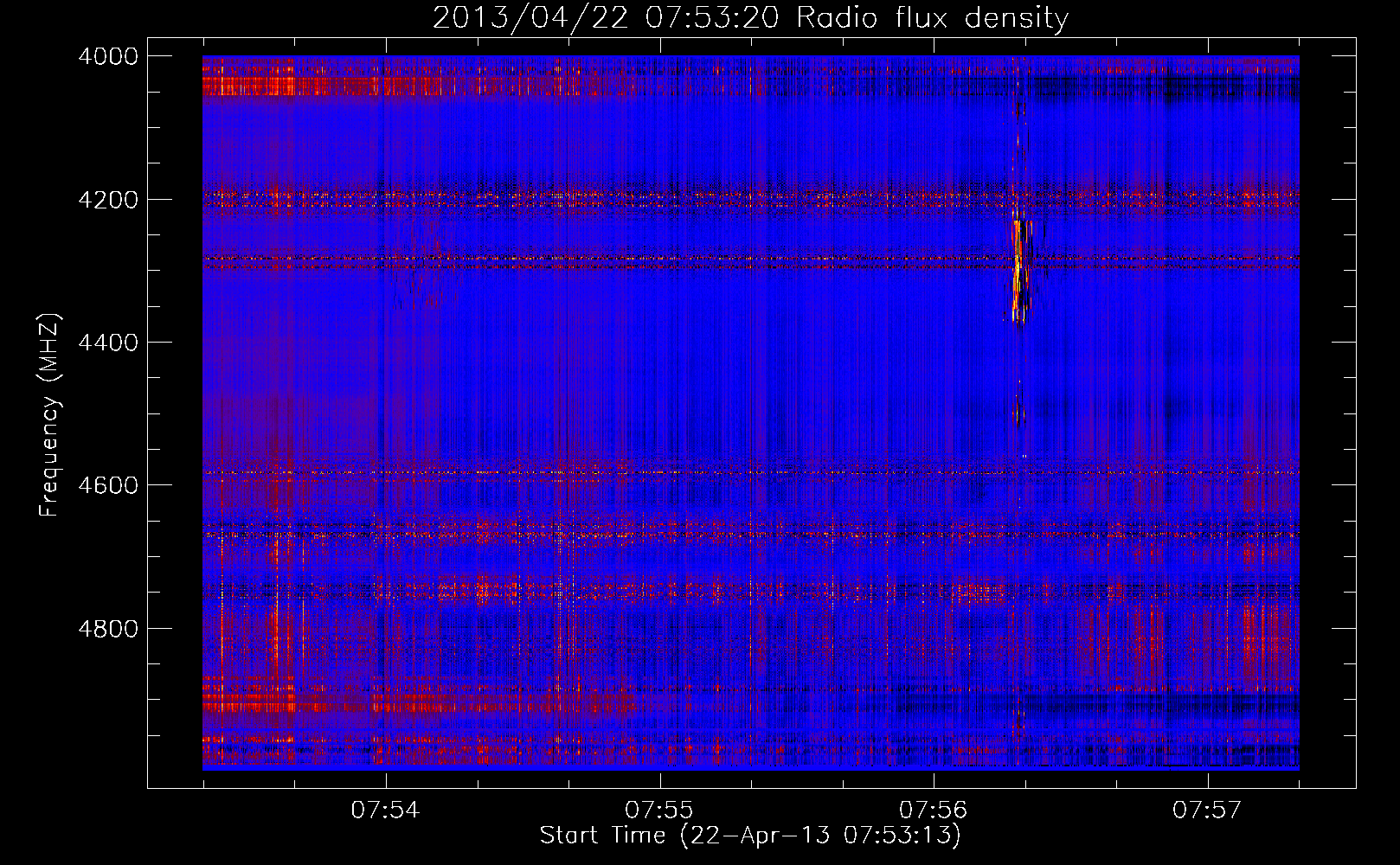Click the plot title "2013/04/22 07:53:20 Radio flux density"
This screenshot has width=1400, height=865.
tap(750, 17)
